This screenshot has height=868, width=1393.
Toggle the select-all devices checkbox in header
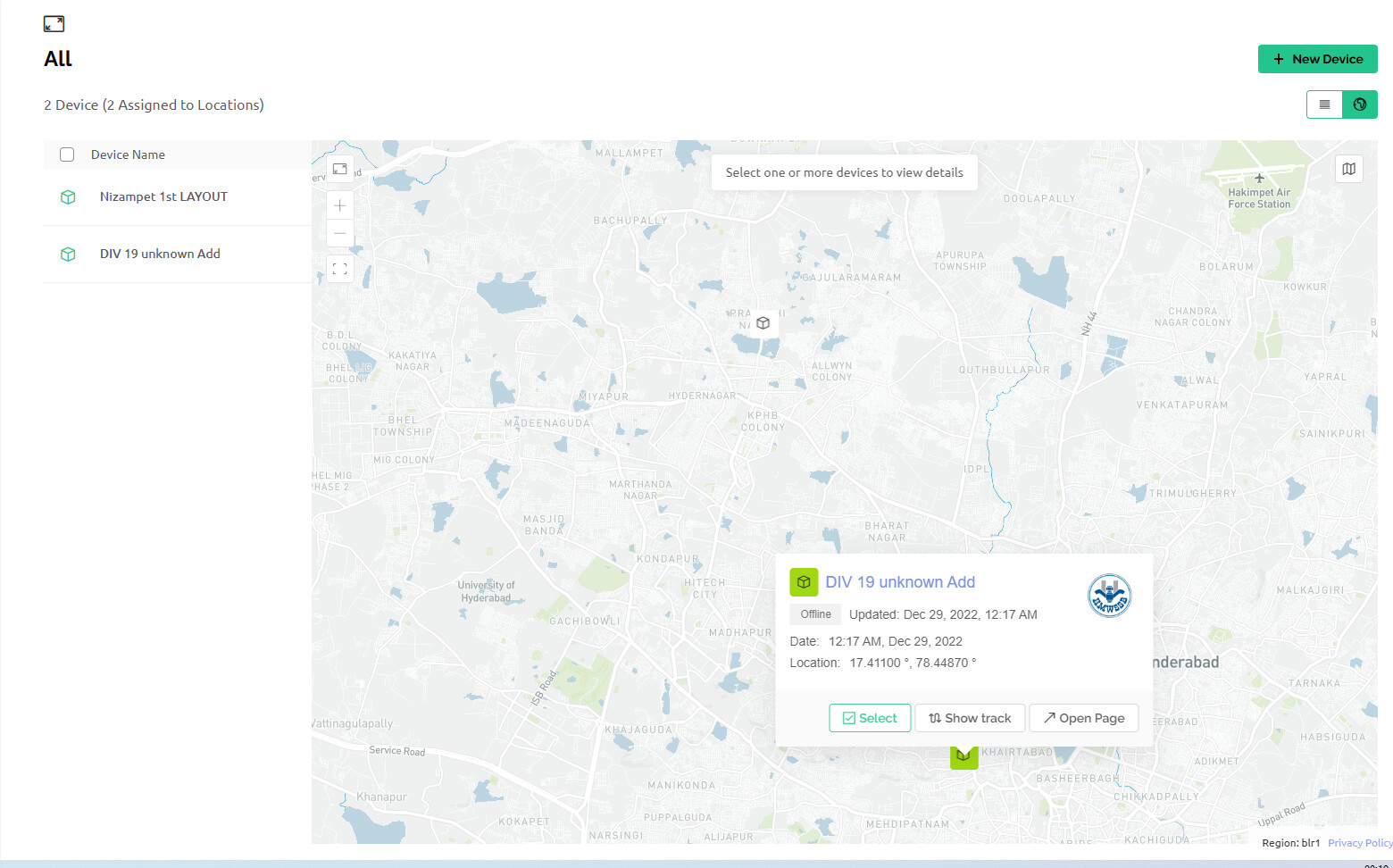click(x=67, y=154)
